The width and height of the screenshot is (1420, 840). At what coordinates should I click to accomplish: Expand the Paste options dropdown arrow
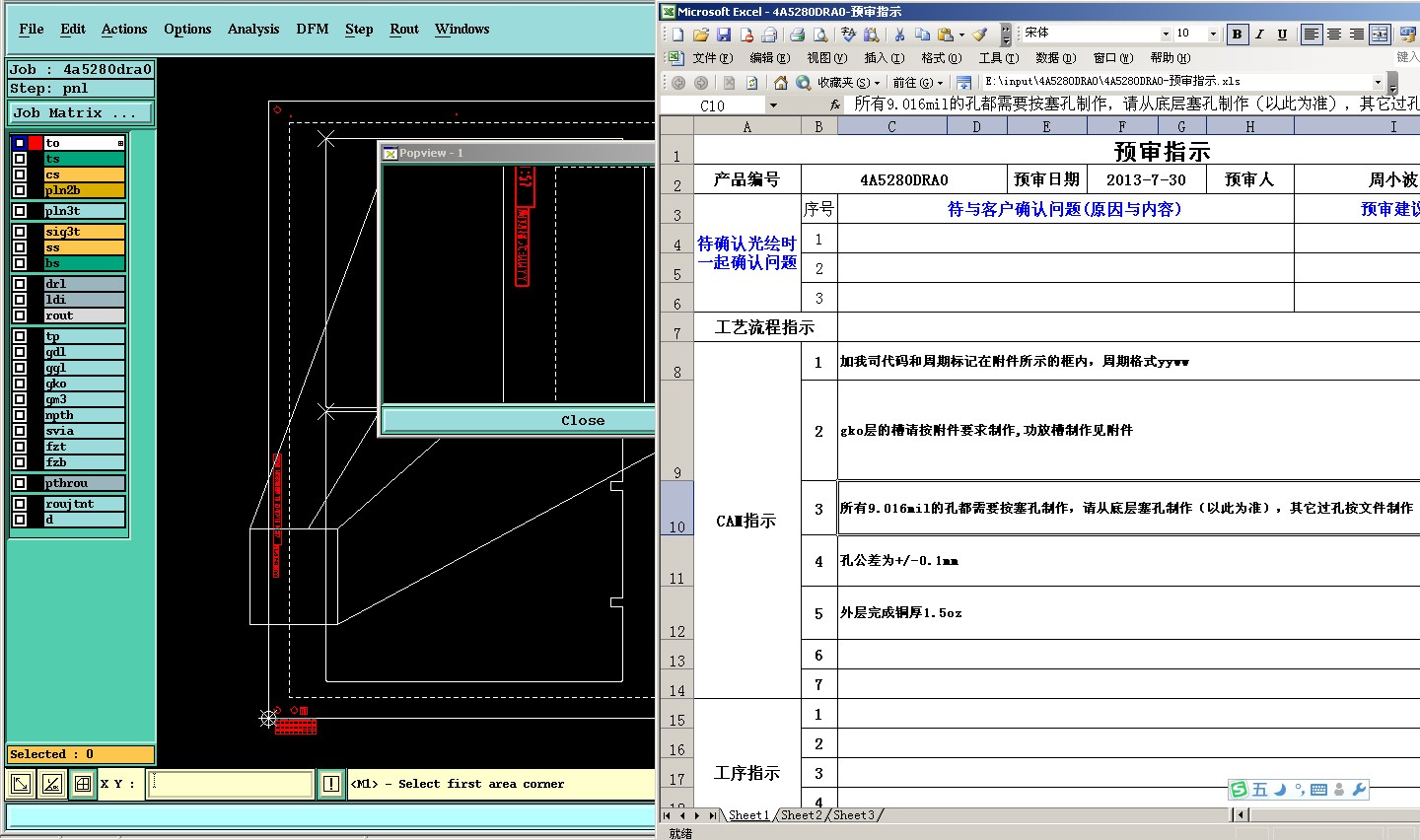coord(960,35)
